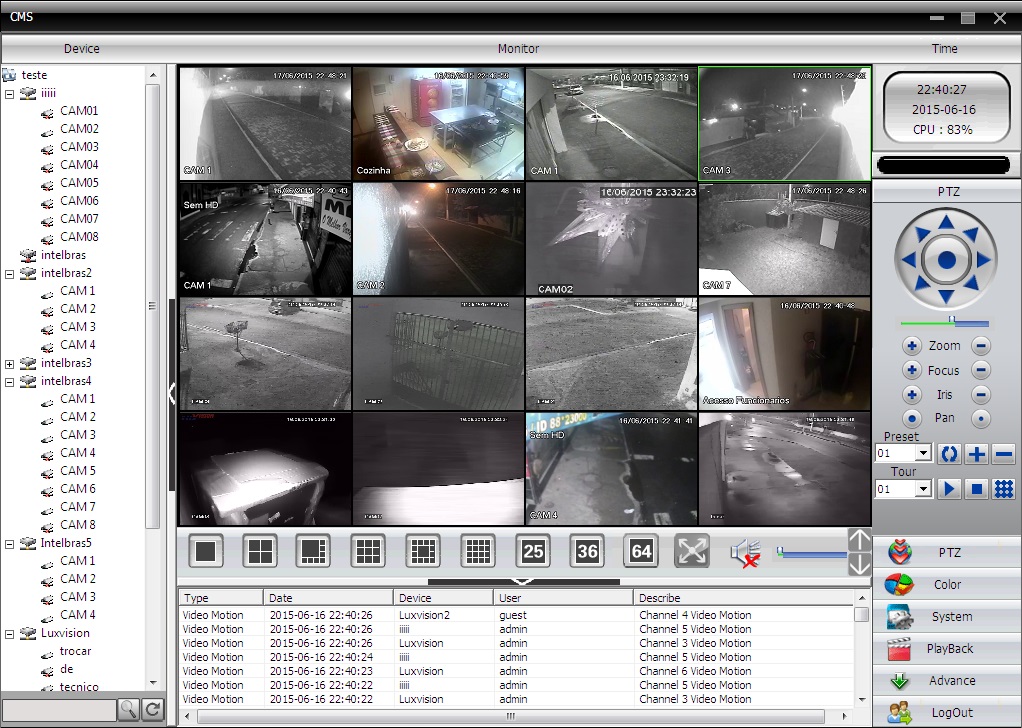Open the PlayBack panel
This screenshot has height=728, width=1022.
coord(947,648)
